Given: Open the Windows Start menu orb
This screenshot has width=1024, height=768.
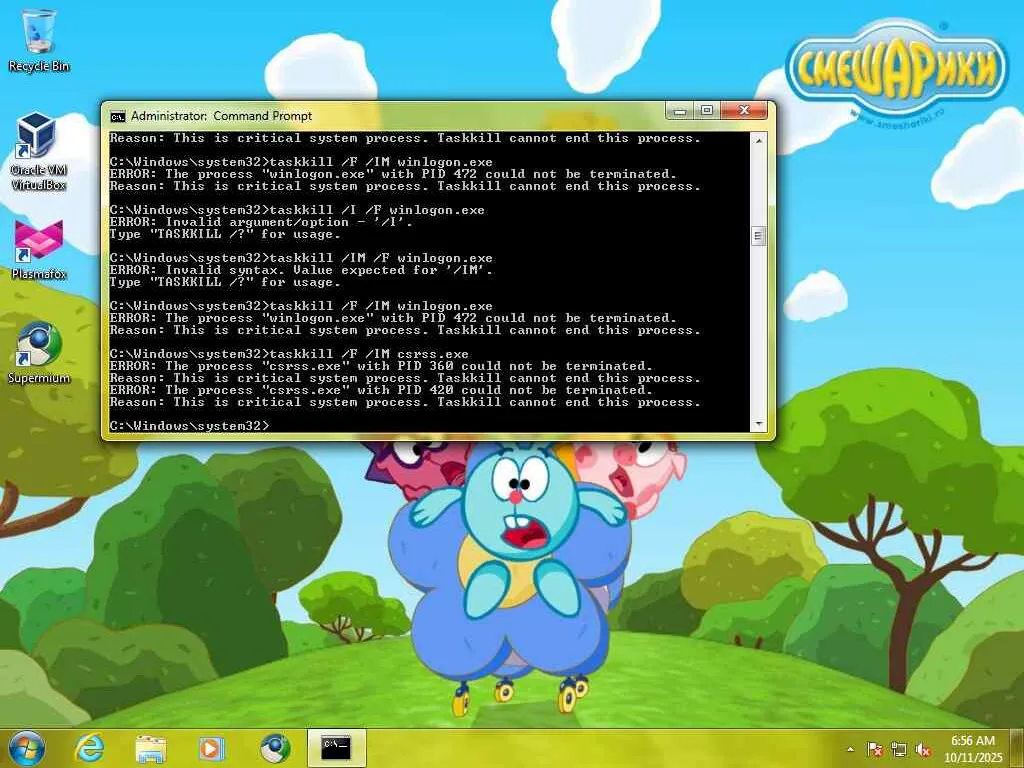Looking at the screenshot, I should click(27, 748).
